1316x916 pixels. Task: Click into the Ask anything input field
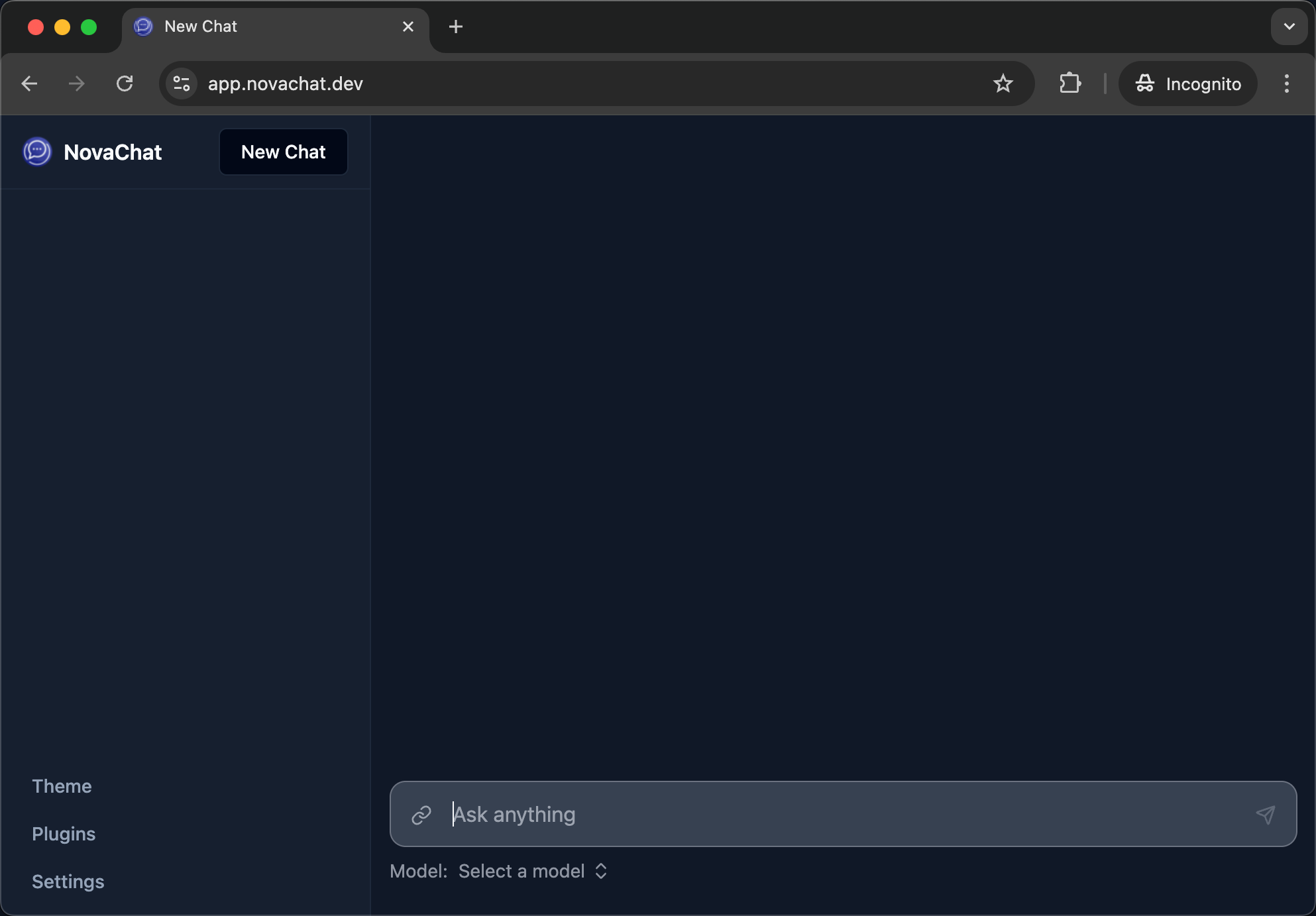click(x=842, y=815)
